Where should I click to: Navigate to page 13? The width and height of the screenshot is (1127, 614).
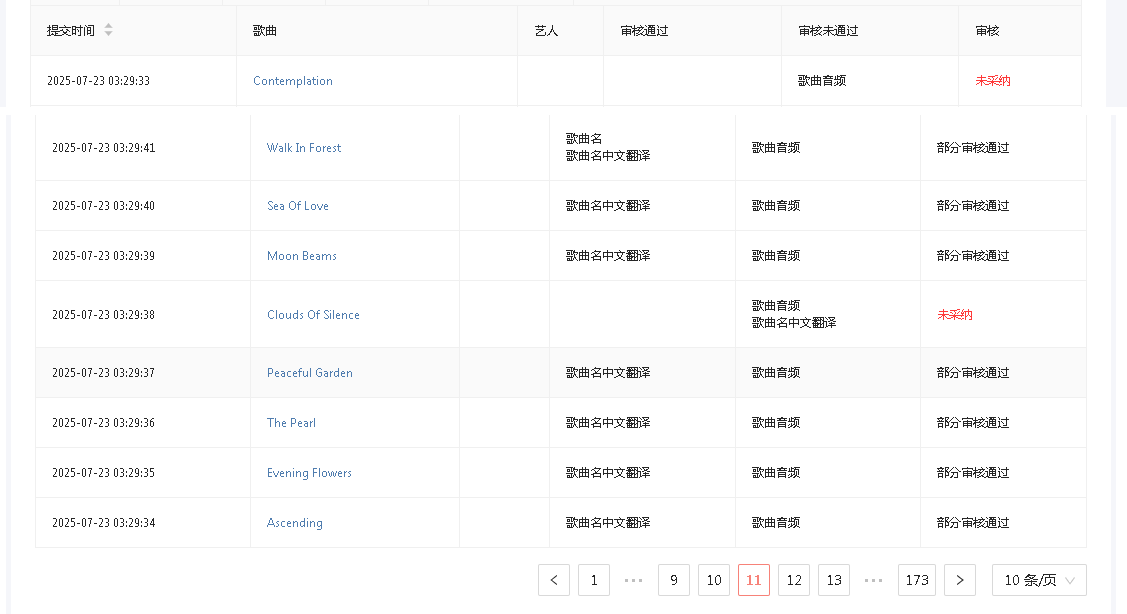(834, 580)
